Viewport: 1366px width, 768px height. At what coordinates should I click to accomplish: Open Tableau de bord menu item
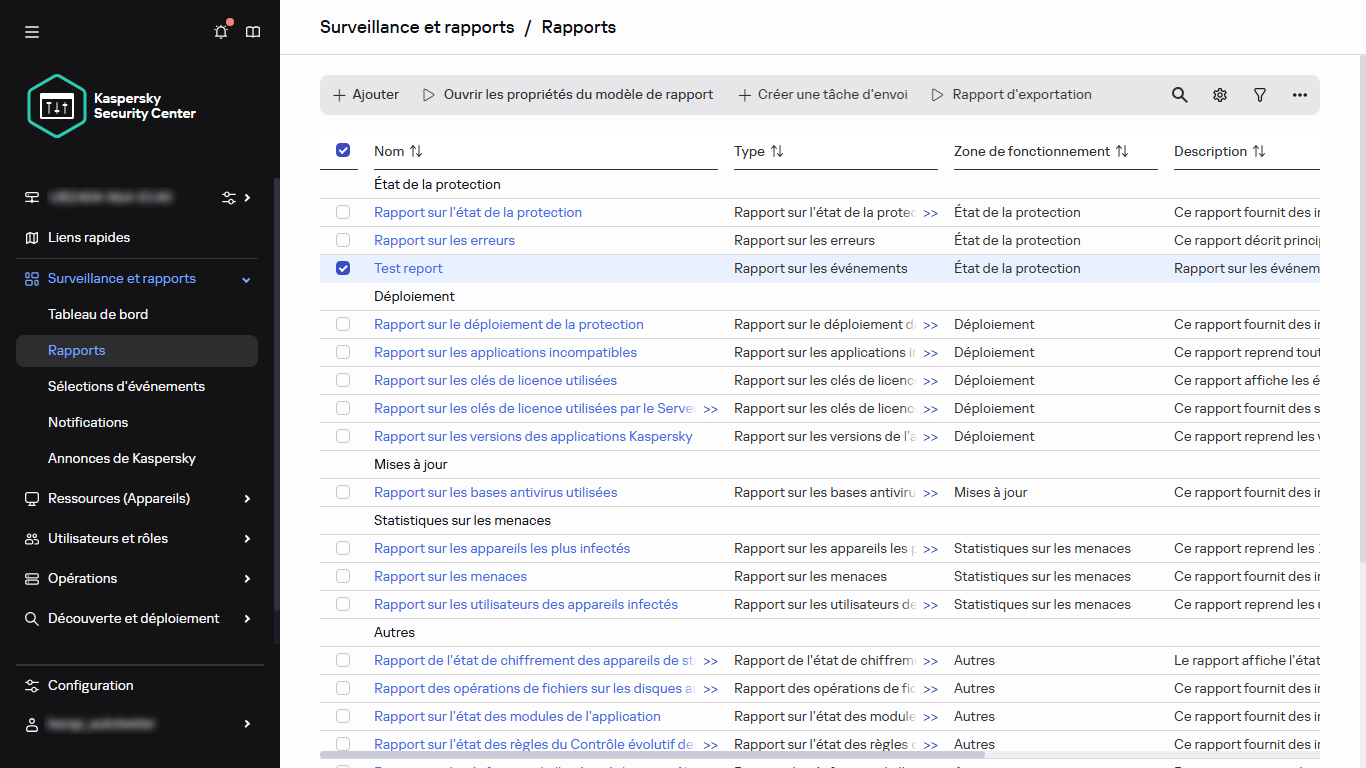click(98, 314)
